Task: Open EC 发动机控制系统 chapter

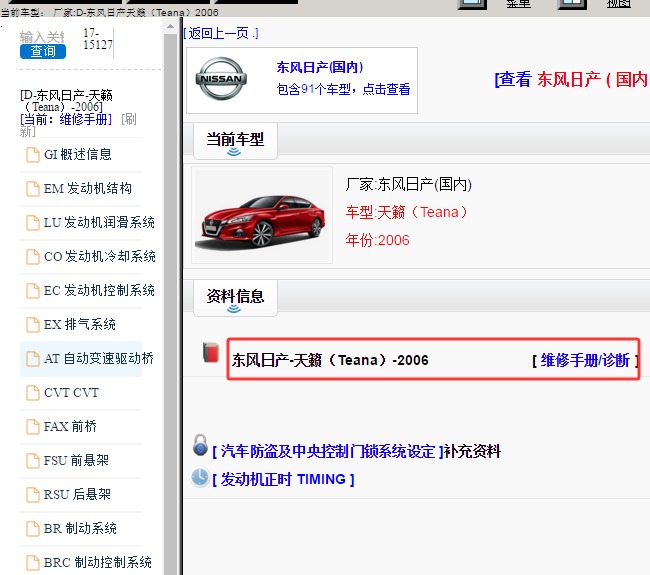Action: click(x=99, y=290)
